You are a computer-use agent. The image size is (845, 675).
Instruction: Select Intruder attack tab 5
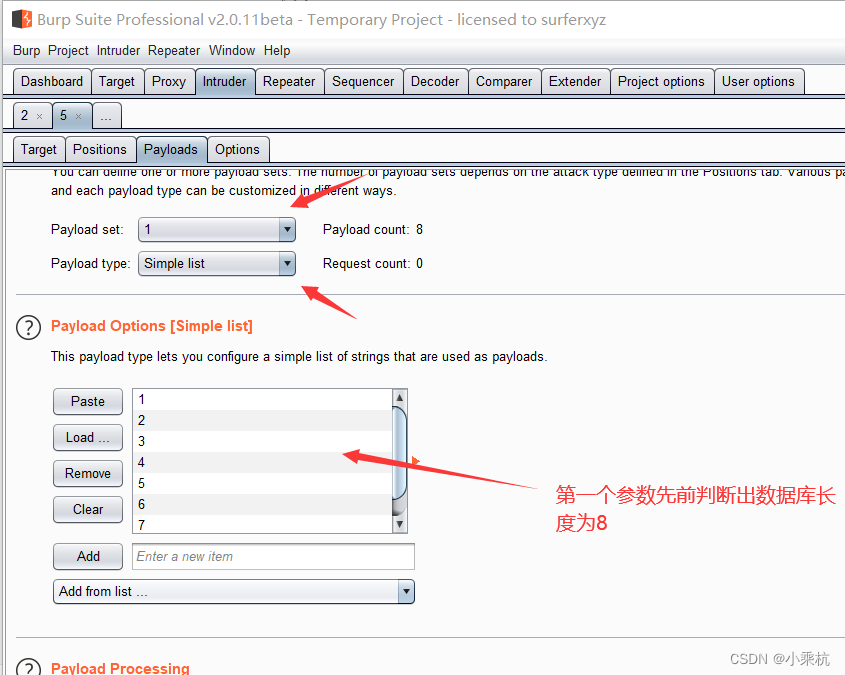click(64, 115)
